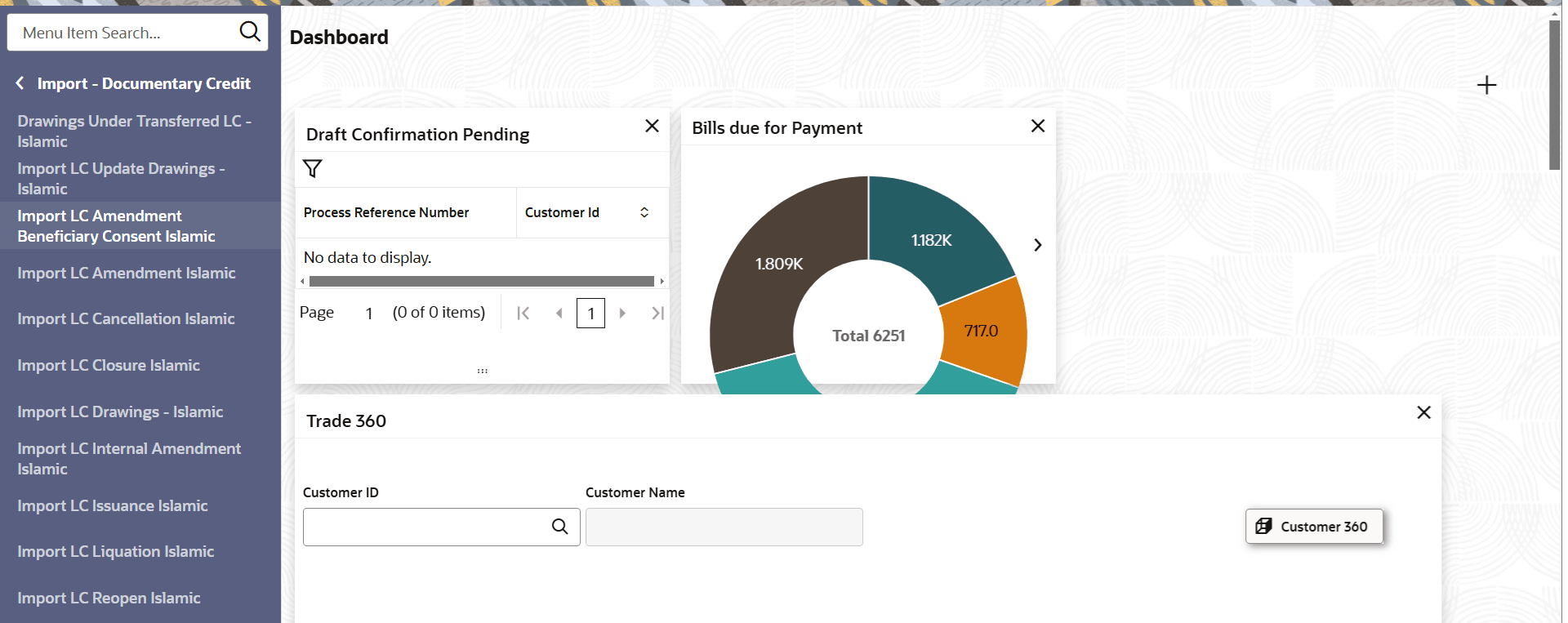This screenshot has width=1568, height=623.
Task: Click the menu search magnifier icon
Action: click(x=250, y=32)
